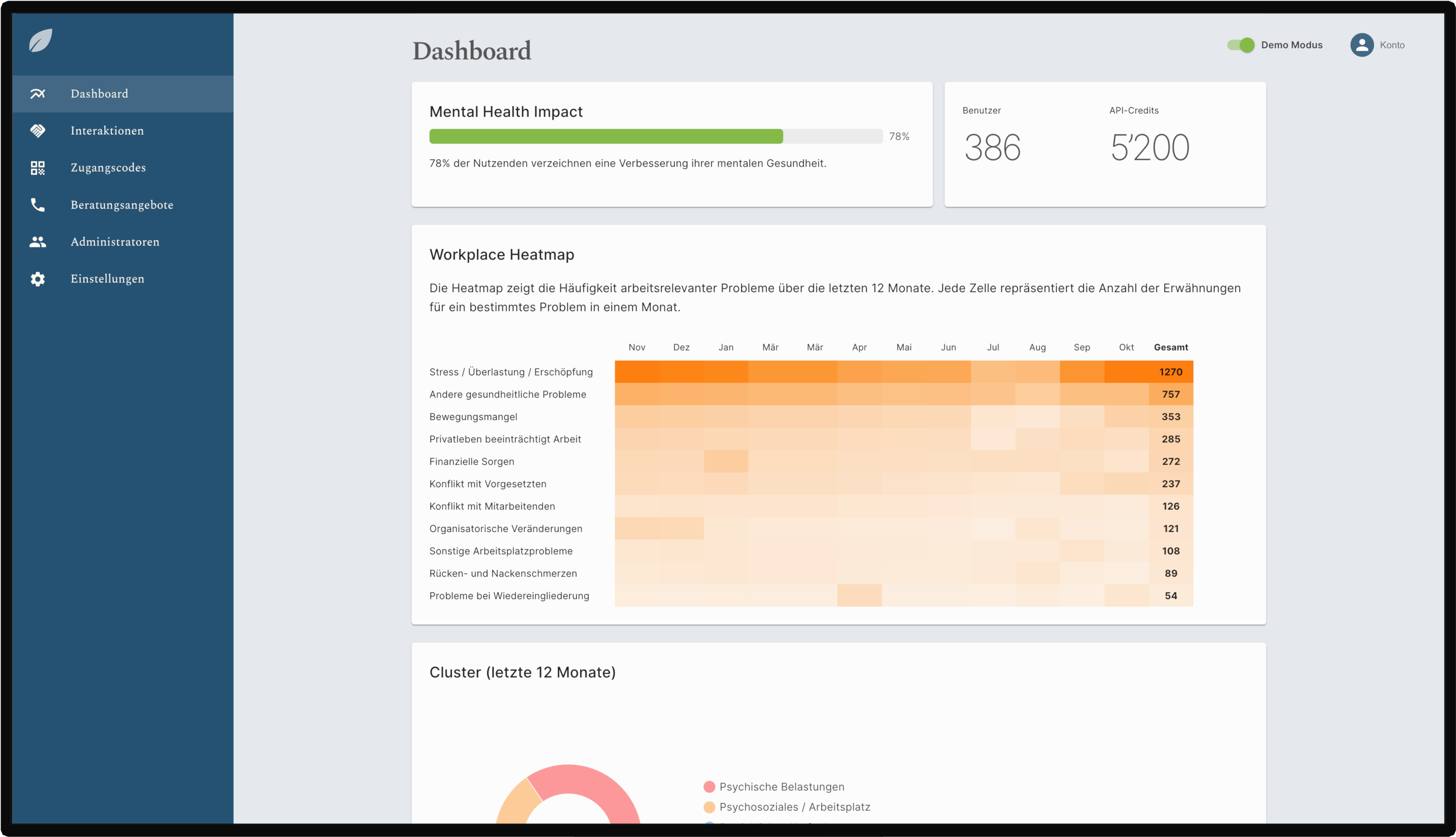Click the Interaktionen handshake icon

click(38, 131)
